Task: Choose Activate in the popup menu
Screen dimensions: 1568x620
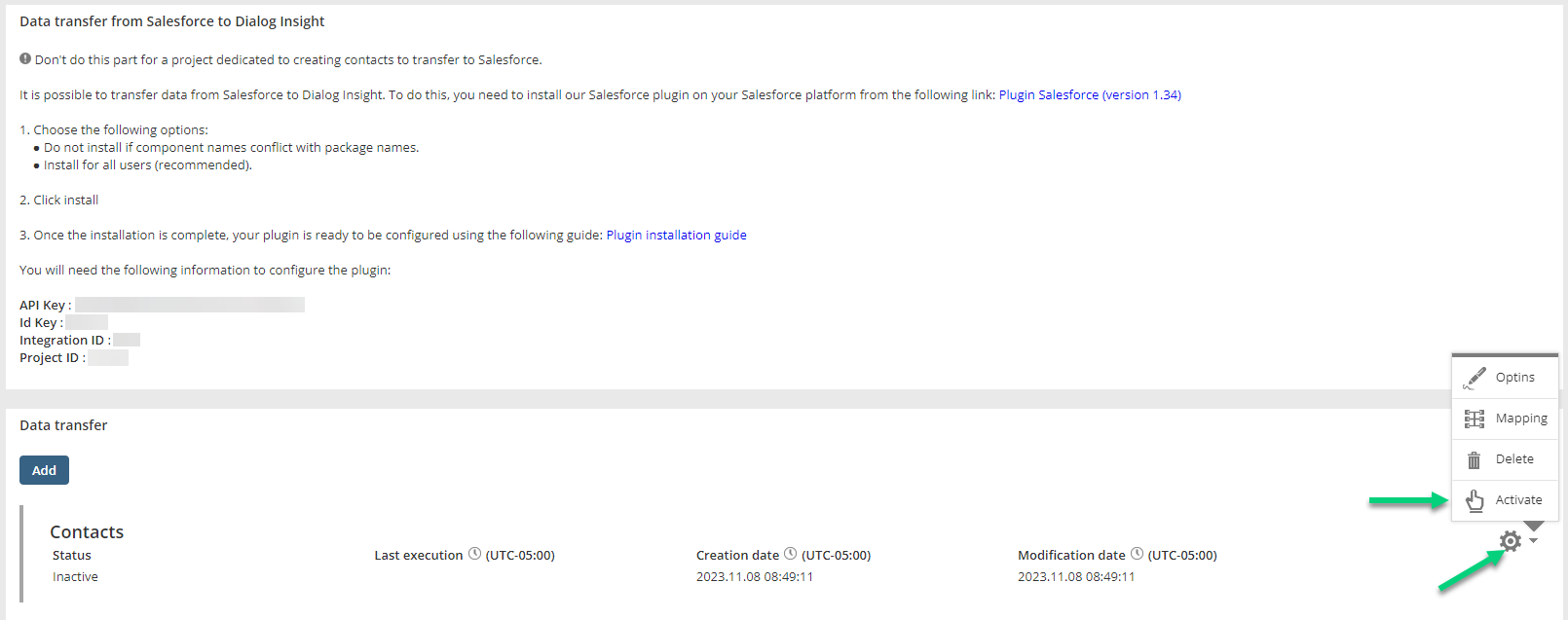Action: tap(1505, 500)
